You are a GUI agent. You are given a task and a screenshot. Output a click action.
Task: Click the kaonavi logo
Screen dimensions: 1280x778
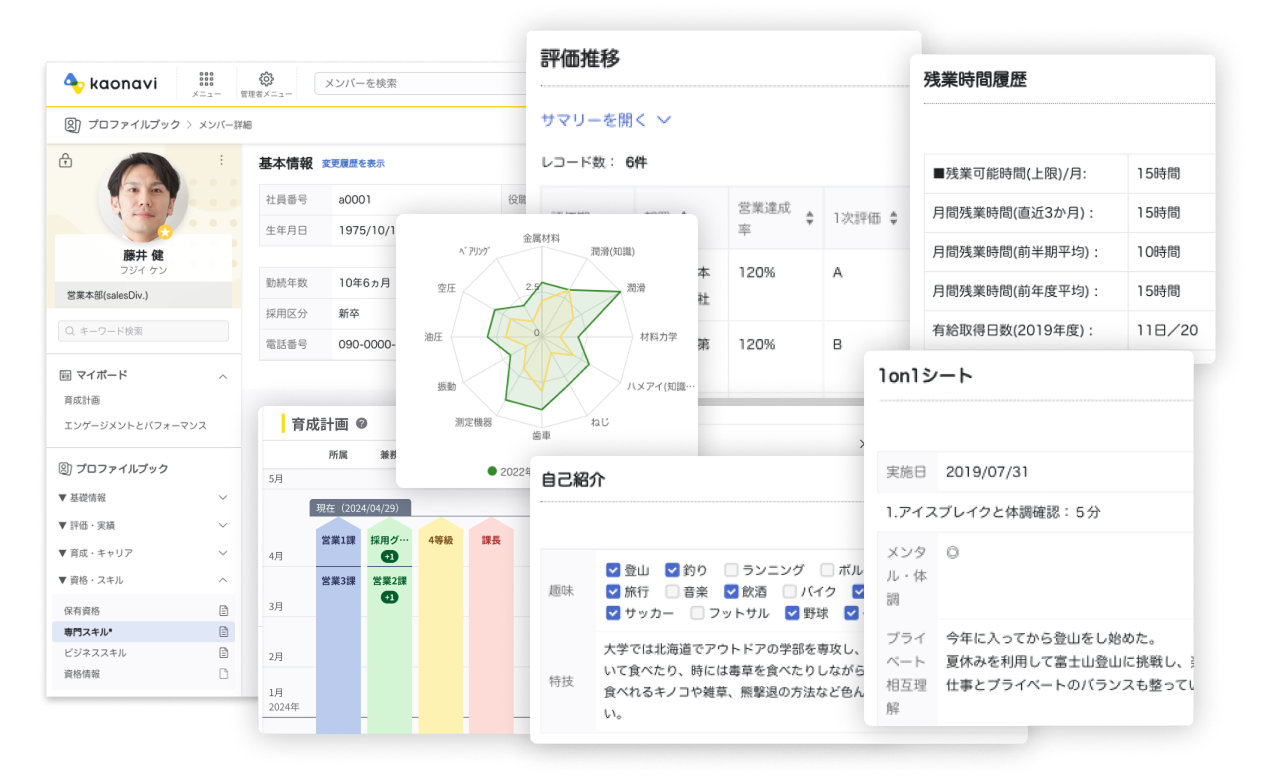[x=110, y=83]
